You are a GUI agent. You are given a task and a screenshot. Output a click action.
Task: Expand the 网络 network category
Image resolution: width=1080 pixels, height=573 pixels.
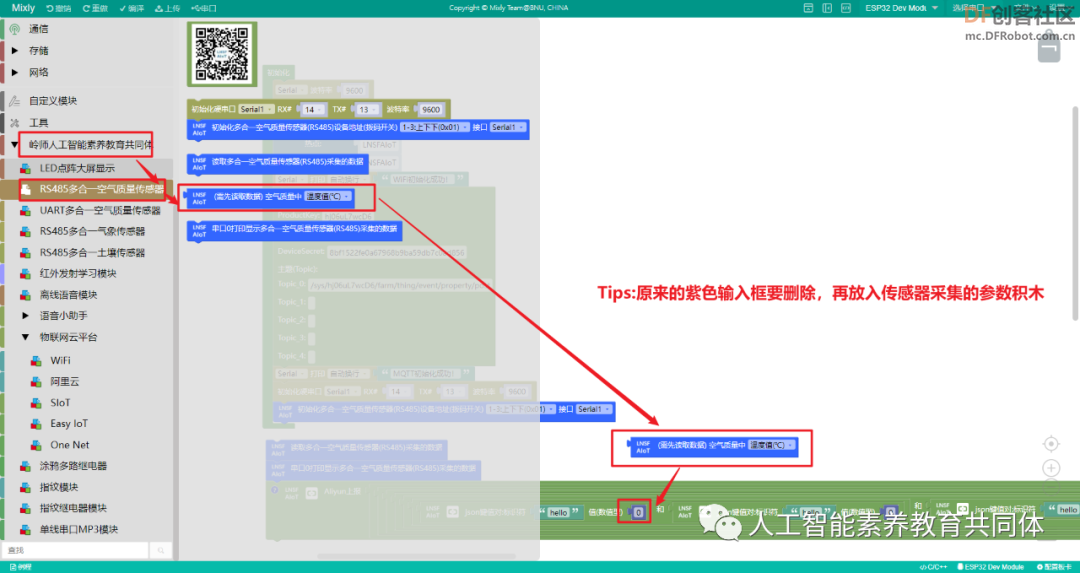(39, 72)
